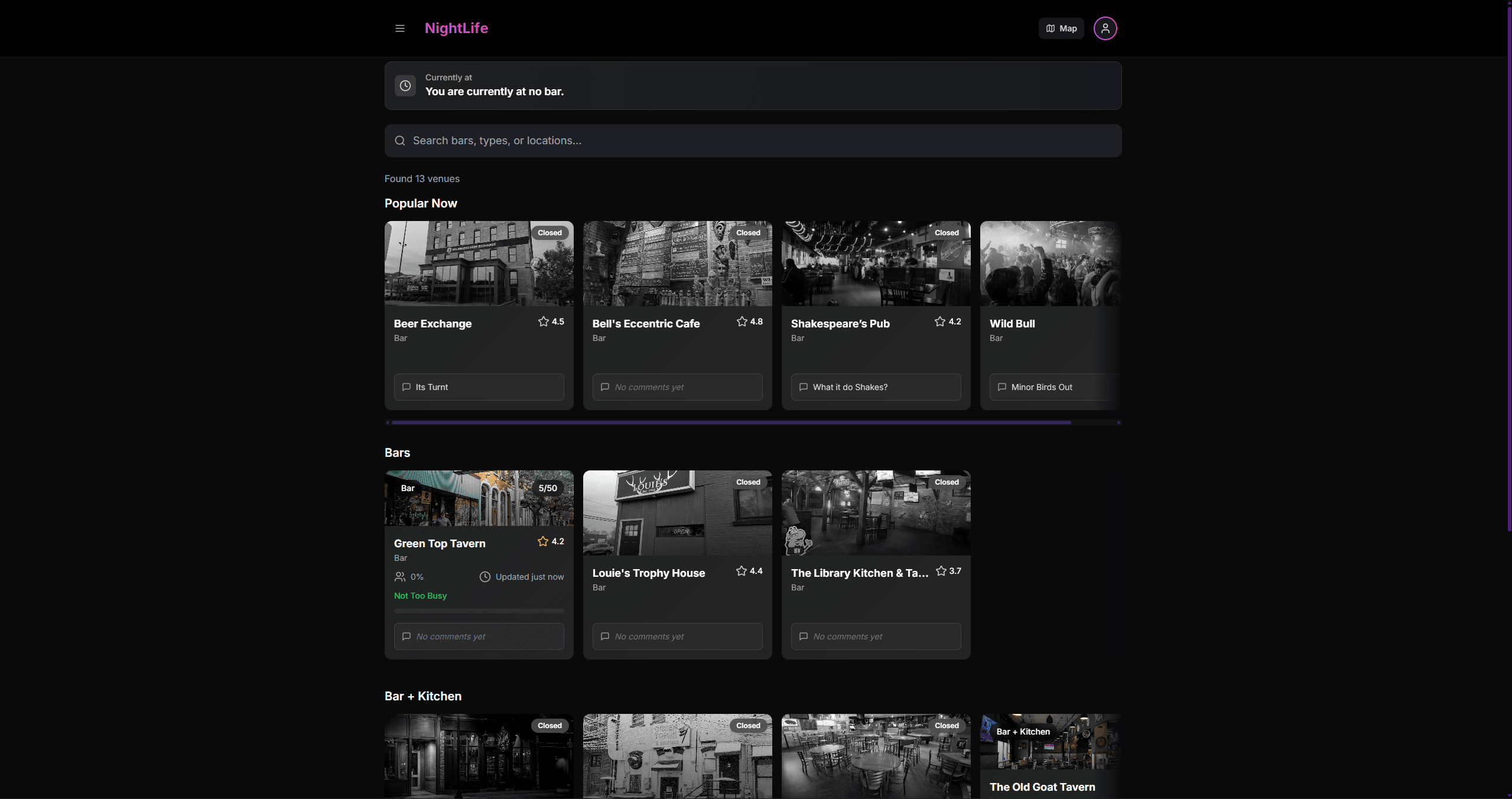Screen dimensions: 1512x799
Task: Open the NightLife home logo
Action: [x=456, y=28]
